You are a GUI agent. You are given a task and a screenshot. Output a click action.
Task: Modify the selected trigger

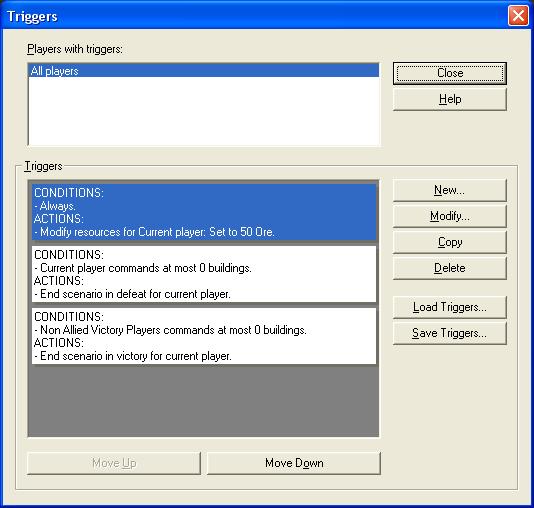pos(450,216)
